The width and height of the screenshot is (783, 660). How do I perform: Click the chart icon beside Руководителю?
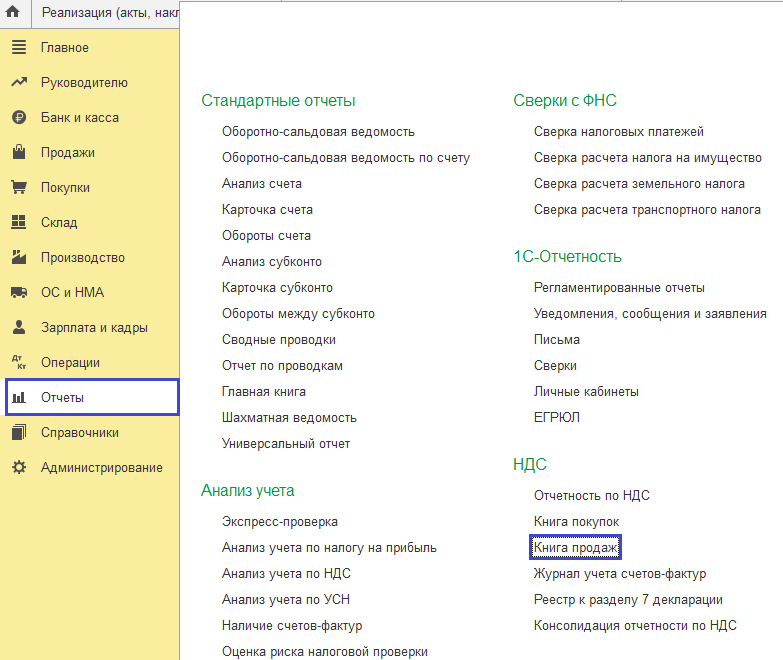click(x=18, y=83)
